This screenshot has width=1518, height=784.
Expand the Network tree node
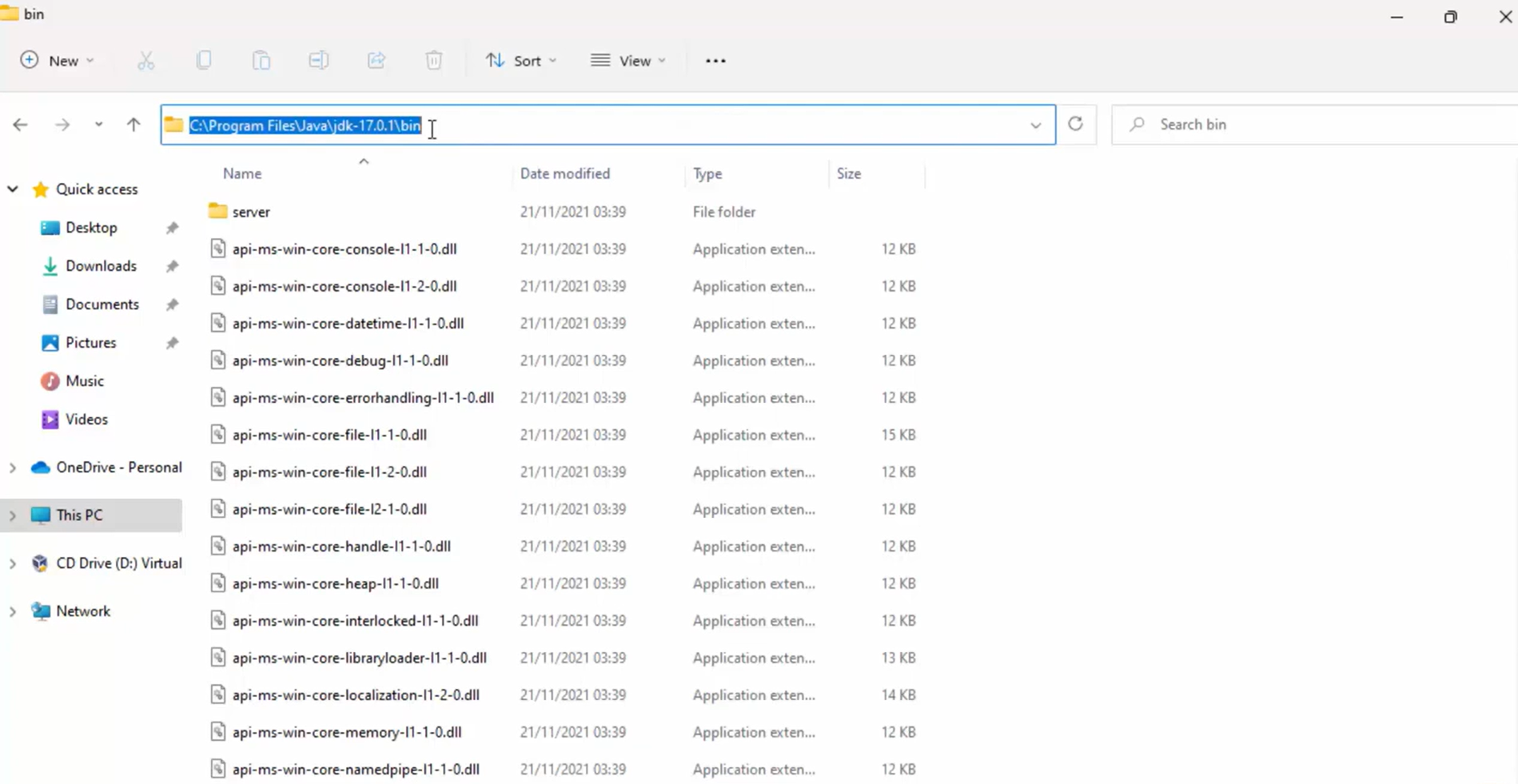point(13,611)
